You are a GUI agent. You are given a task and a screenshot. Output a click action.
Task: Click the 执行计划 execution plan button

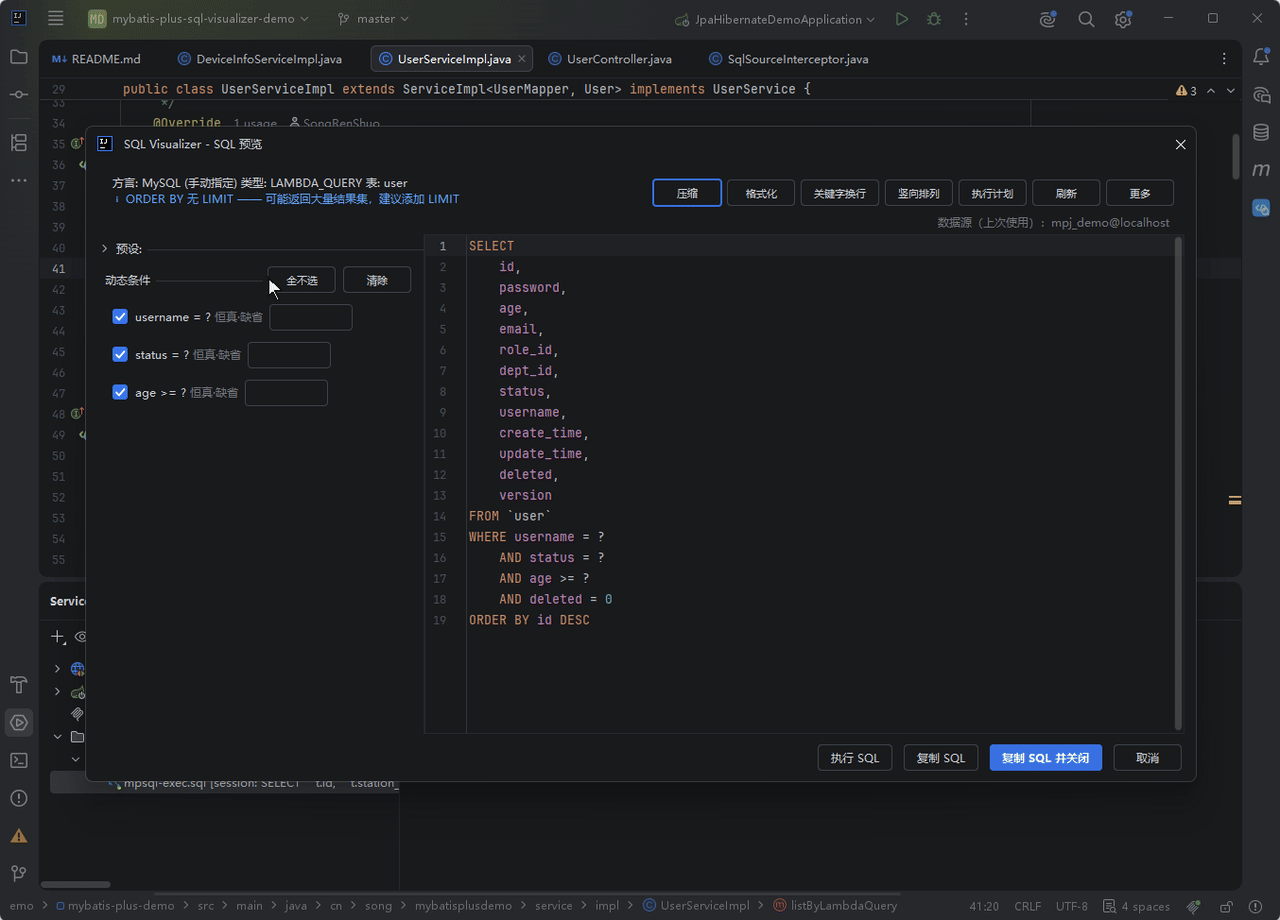tap(992, 193)
